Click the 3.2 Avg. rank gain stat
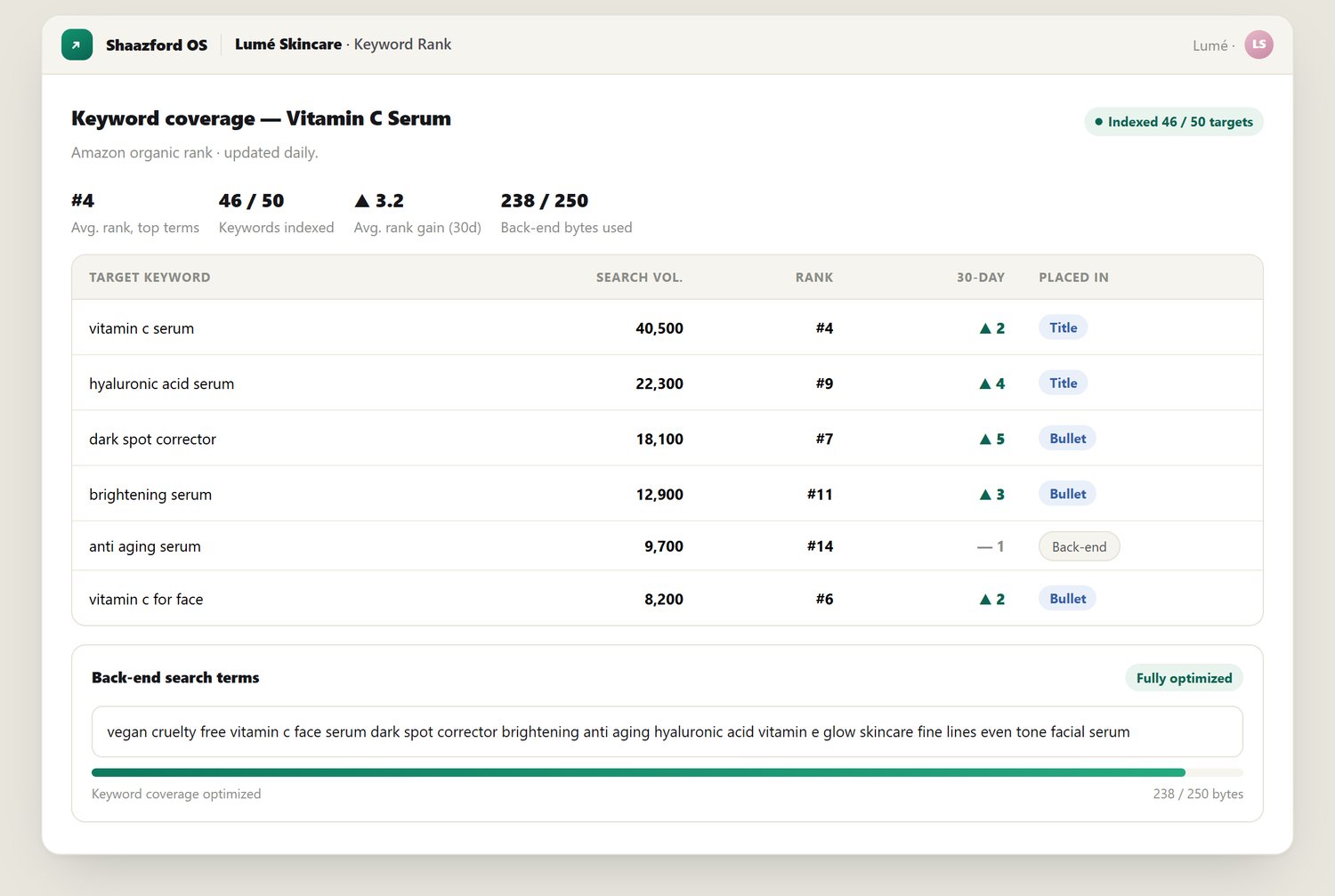This screenshot has width=1335, height=896. tap(417, 214)
